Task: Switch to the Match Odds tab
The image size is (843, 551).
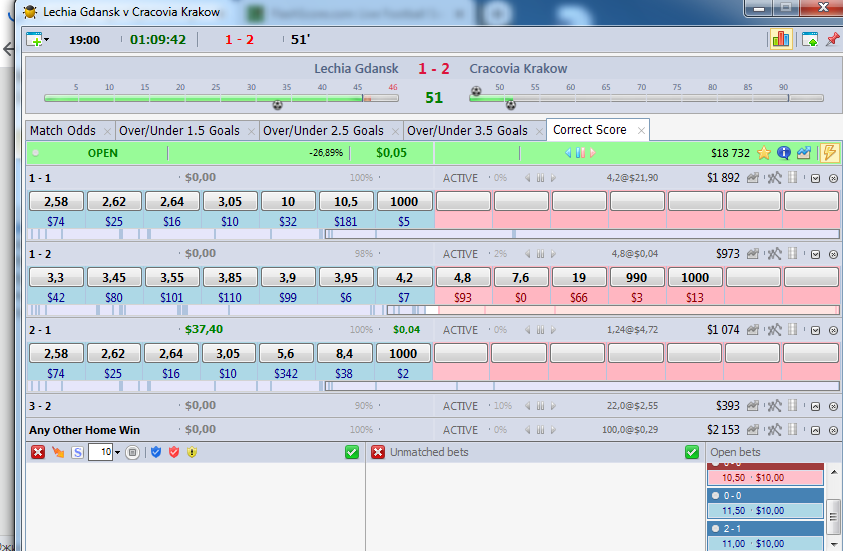Action: tap(63, 131)
